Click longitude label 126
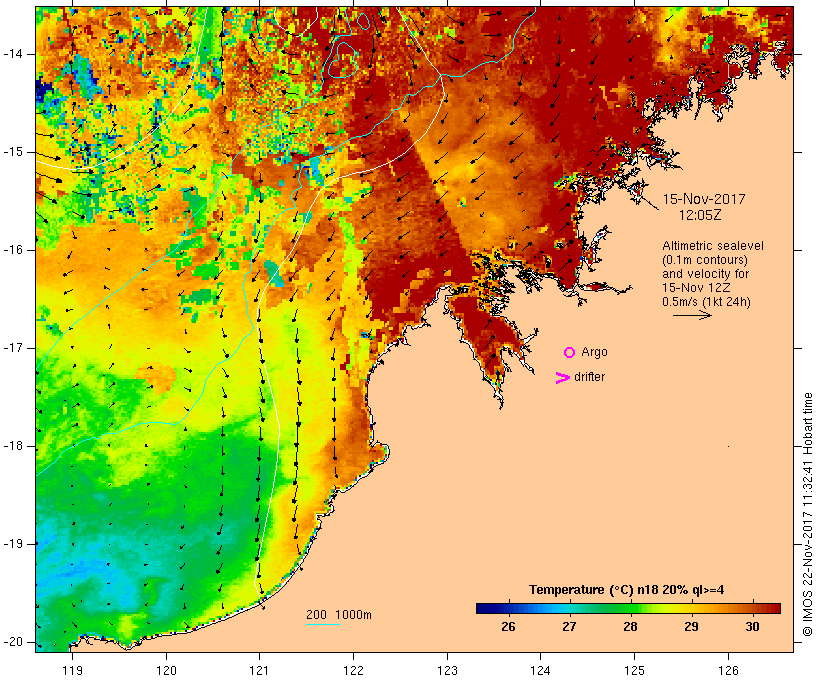 728,670
